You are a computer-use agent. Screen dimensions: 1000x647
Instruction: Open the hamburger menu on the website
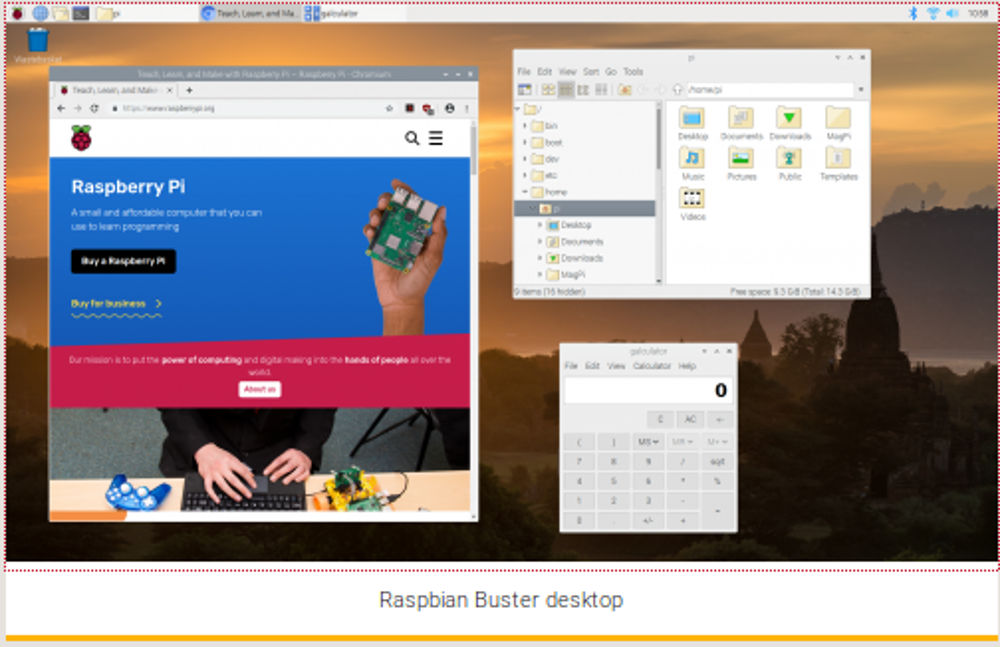(436, 139)
